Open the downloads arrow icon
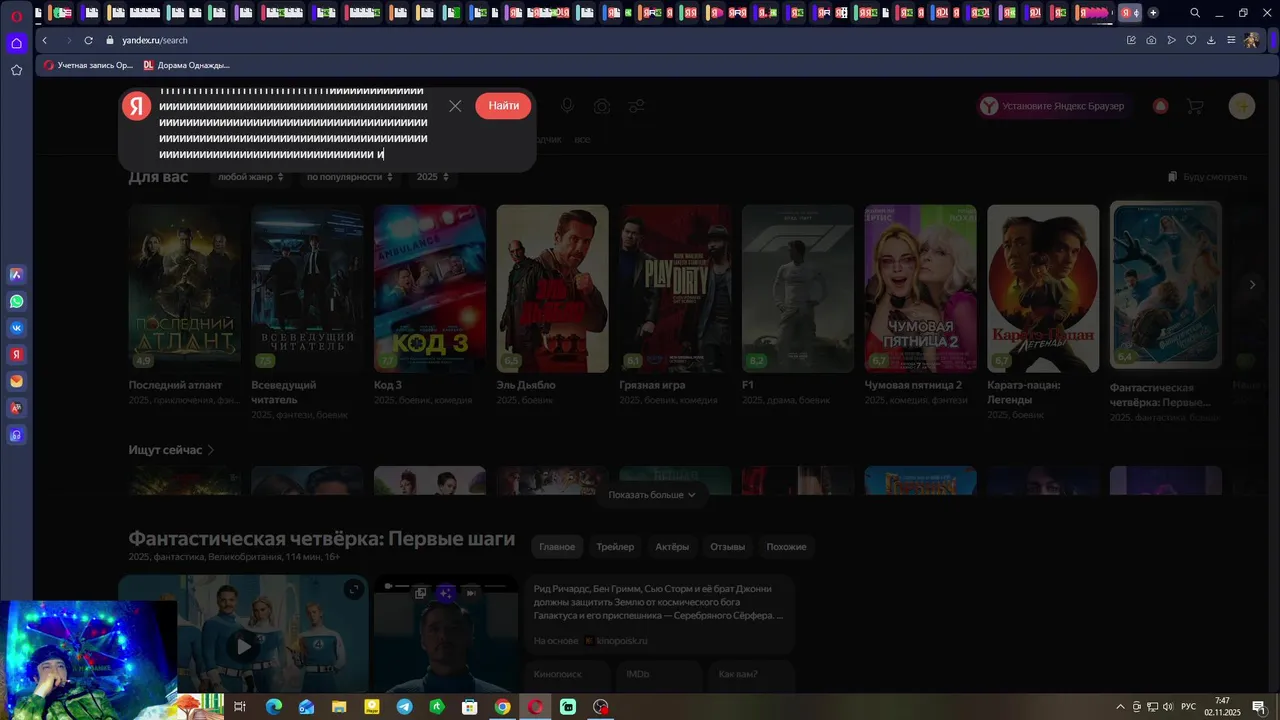This screenshot has height=720, width=1280. [x=1211, y=40]
